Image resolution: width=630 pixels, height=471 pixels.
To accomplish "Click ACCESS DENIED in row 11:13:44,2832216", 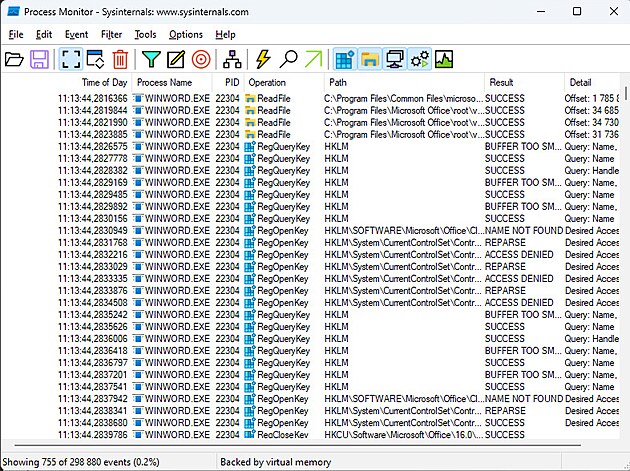I will click(519, 255).
